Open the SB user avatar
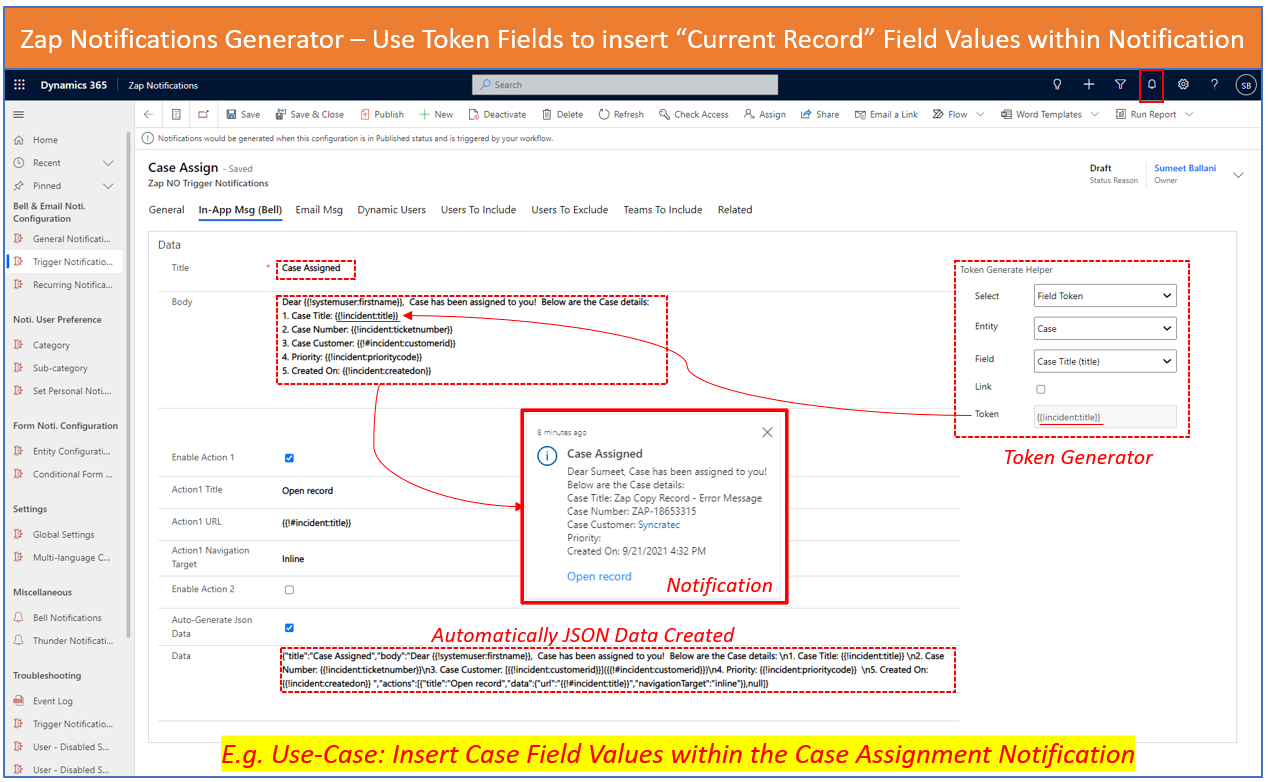The height and width of the screenshot is (782, 1268). 1246,85
